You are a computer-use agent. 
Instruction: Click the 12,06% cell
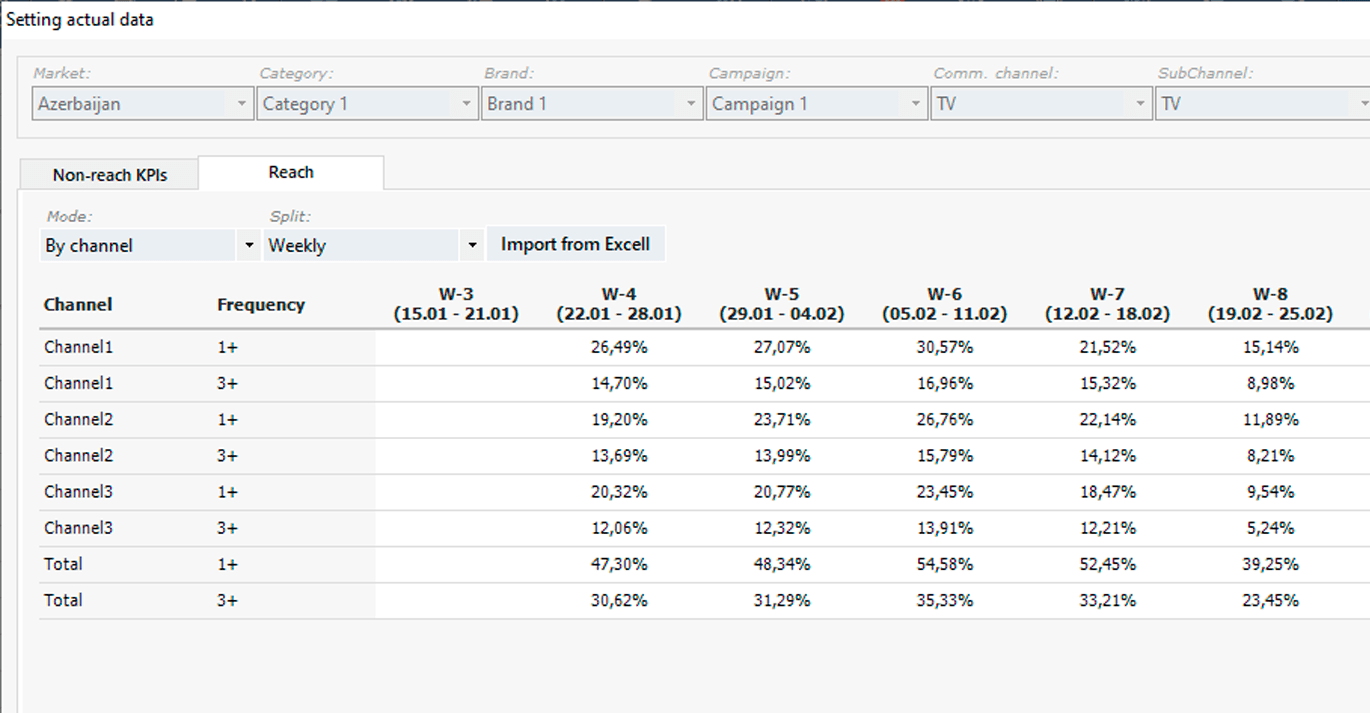click(x=619, y=528)
